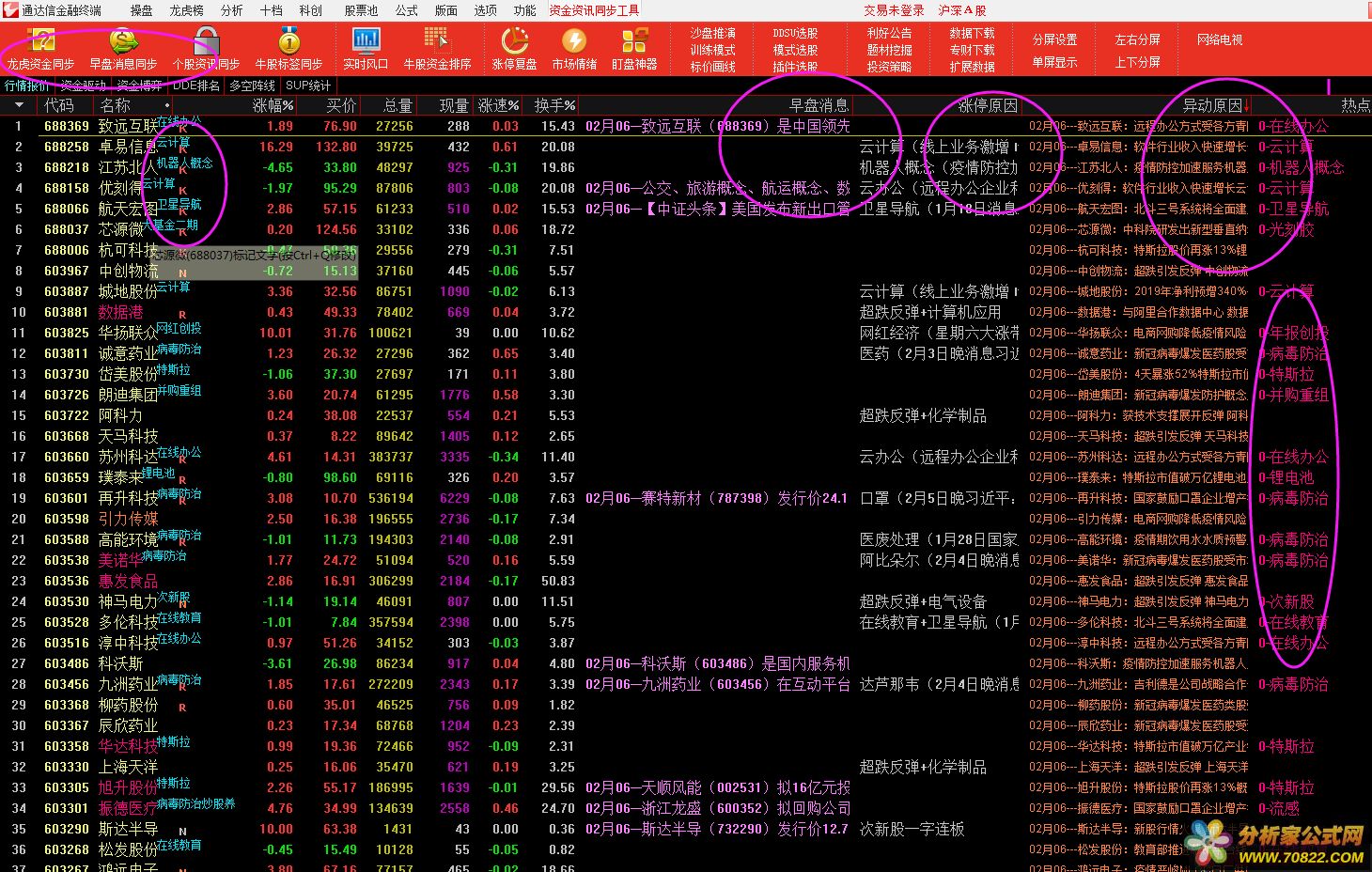
Task: Select the 资金资讯同步工具 menu tab
Action: (x=594, y=10)
